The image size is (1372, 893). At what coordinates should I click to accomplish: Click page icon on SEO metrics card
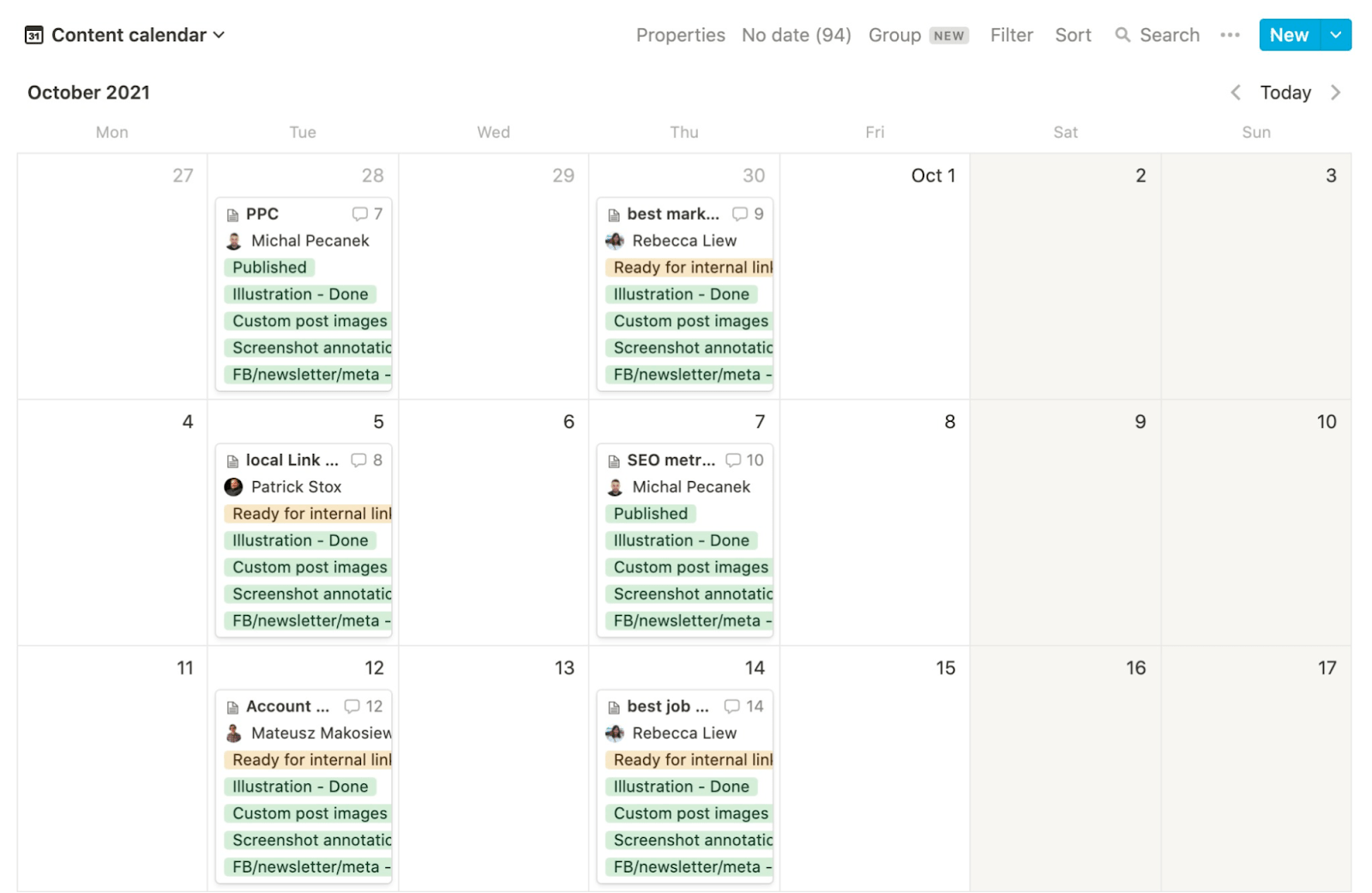(614, 461)
